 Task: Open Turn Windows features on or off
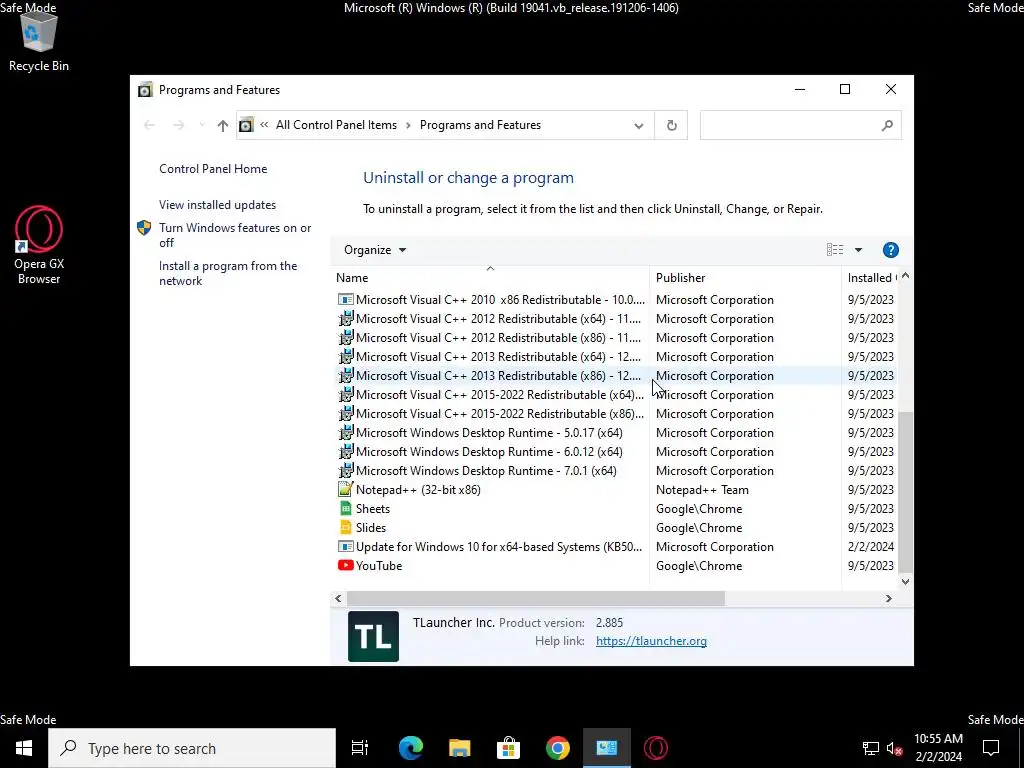[x=234, y=235]
